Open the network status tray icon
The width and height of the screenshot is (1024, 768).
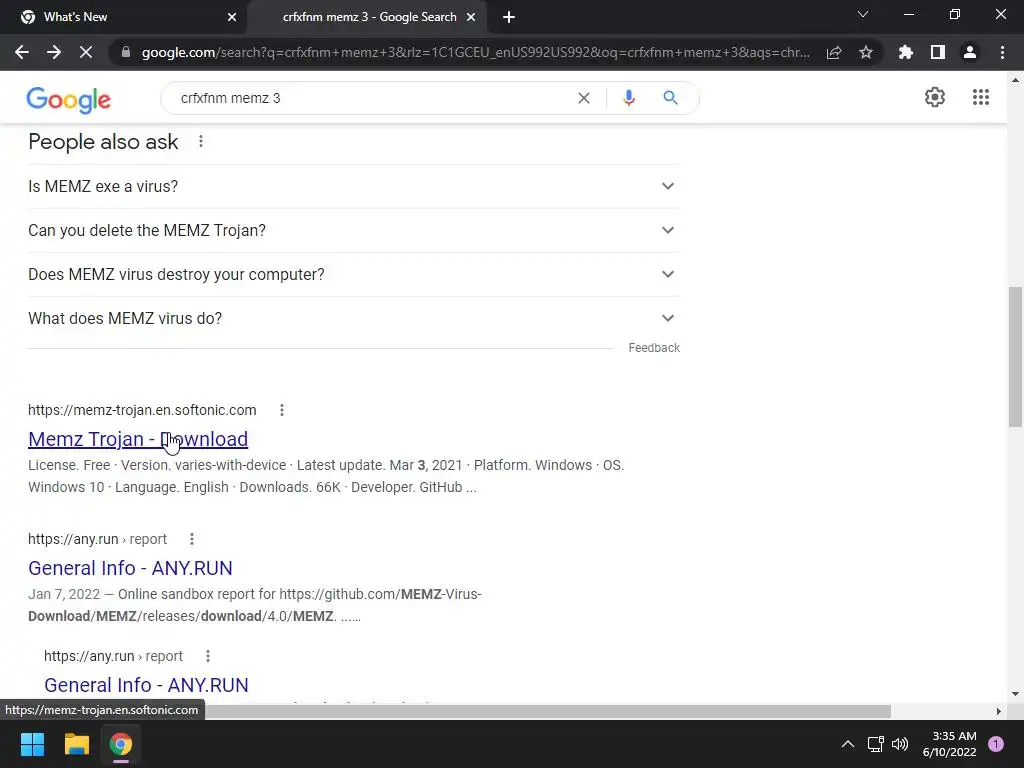[x=875, y=744]
